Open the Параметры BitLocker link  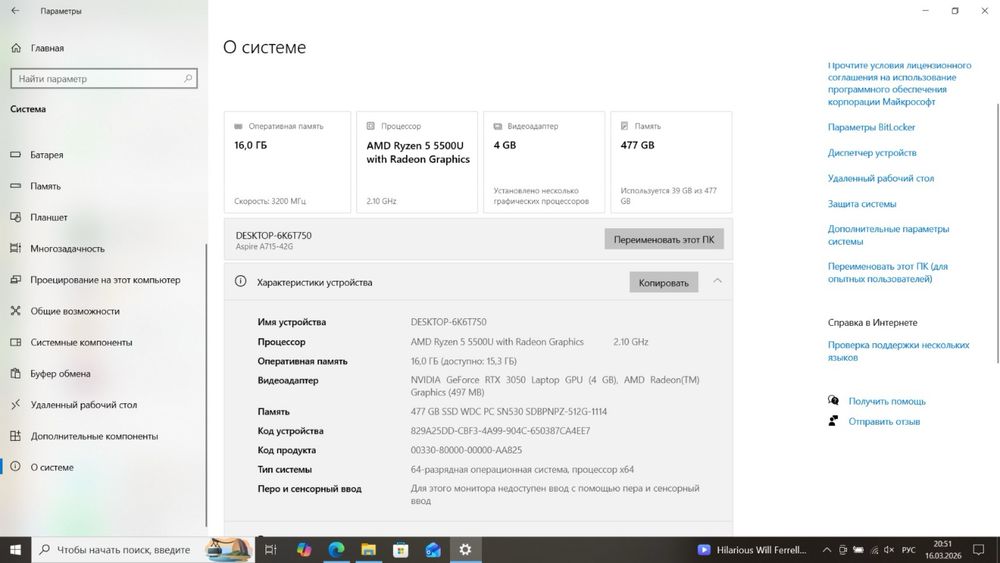pyautogui.click(x=871, y=127)
